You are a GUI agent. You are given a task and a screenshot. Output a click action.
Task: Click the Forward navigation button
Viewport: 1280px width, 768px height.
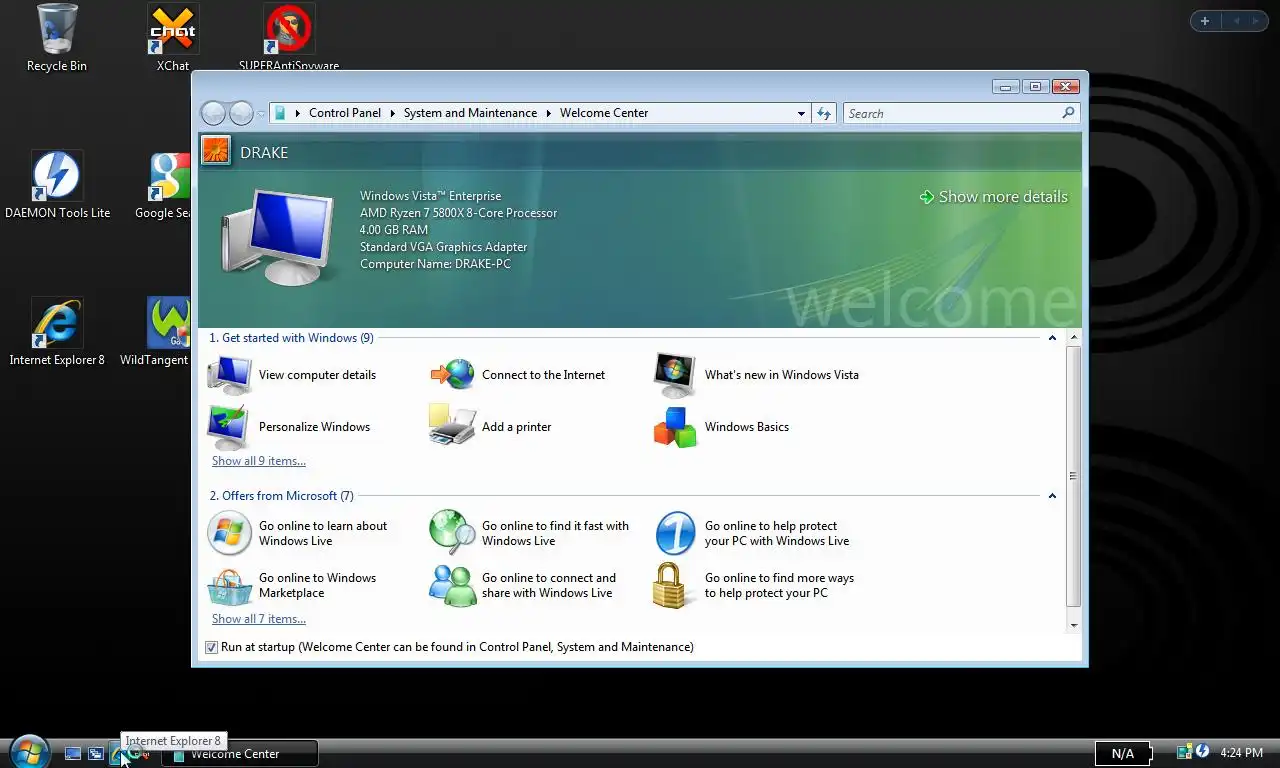point(241,113)
